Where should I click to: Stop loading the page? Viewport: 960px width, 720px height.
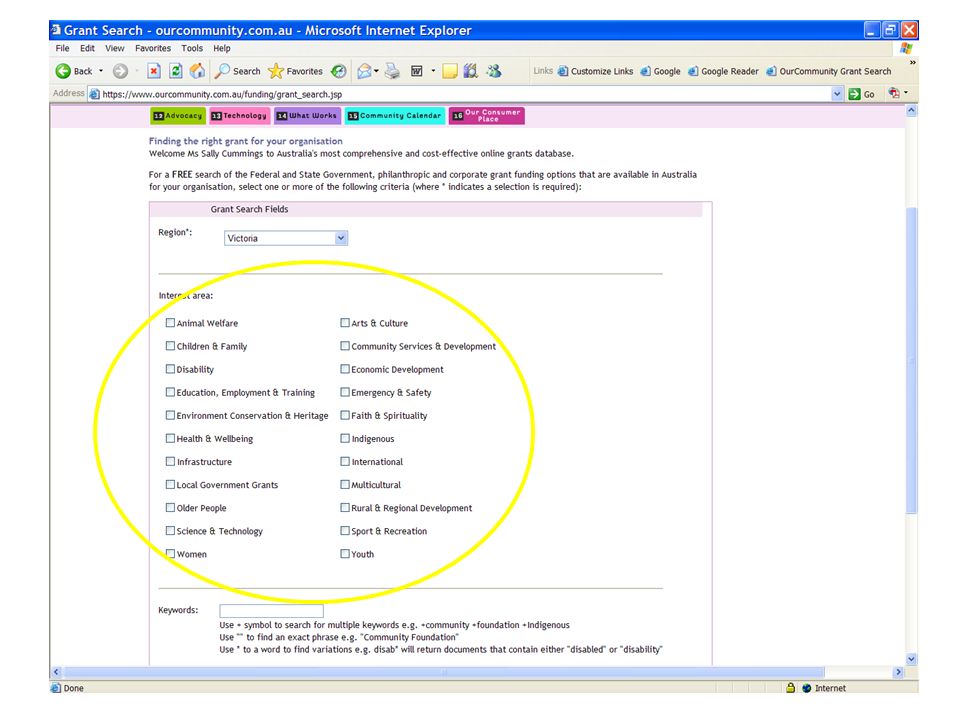(x=154, y=71)
